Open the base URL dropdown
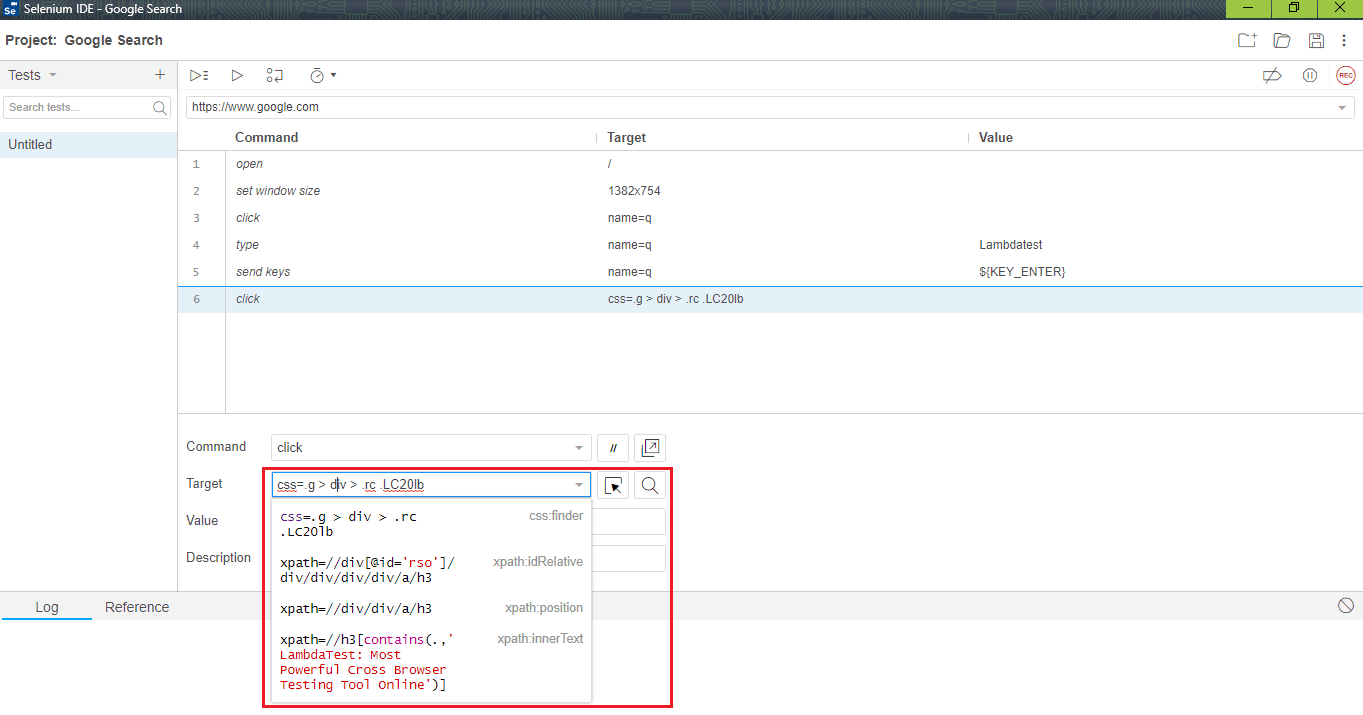 point(1342,107)
